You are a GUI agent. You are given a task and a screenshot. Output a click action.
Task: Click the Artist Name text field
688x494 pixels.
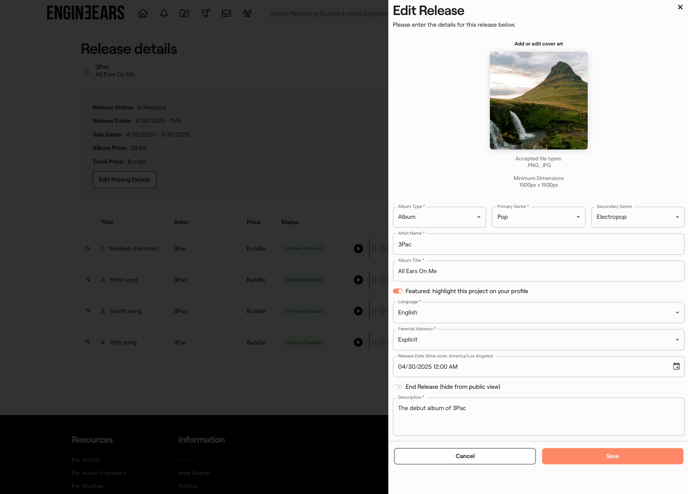538,244
